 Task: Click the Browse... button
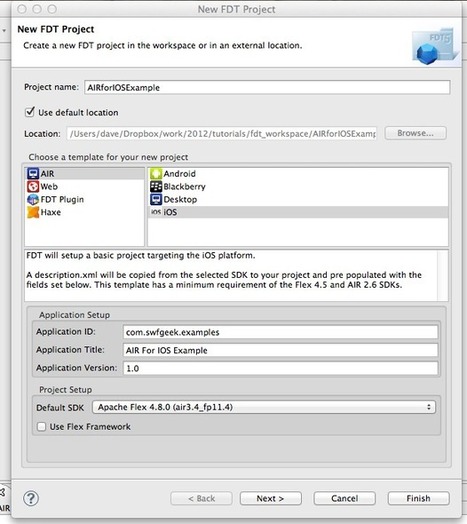[x=415, y=133]
